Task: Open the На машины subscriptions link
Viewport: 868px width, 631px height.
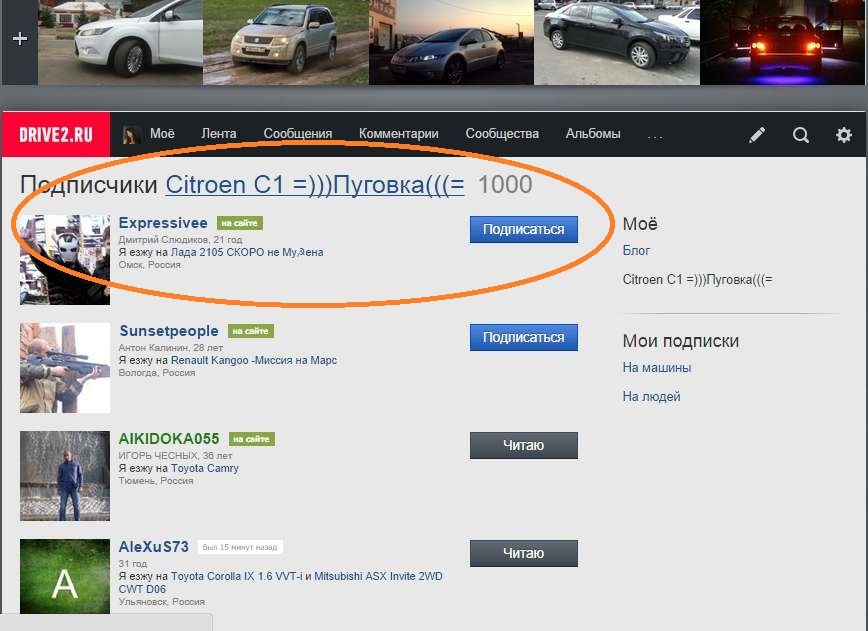Action: (x=657, y=367)
